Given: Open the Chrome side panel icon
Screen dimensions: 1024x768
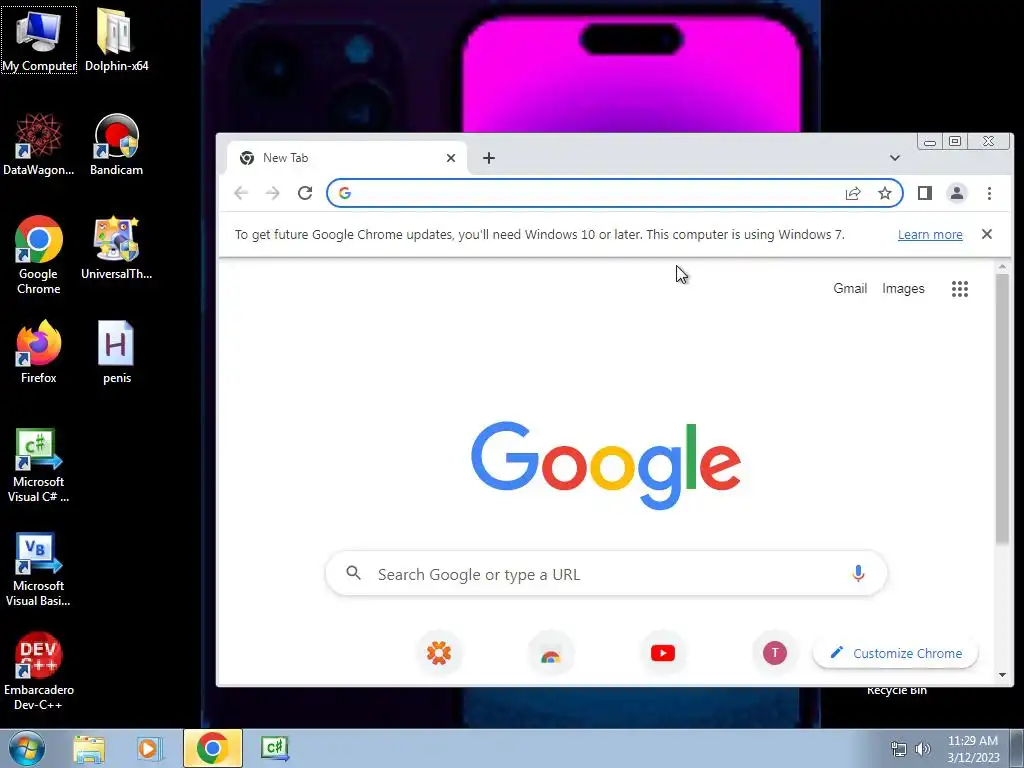Looking at the screenshot, I should tap(925, 193).
